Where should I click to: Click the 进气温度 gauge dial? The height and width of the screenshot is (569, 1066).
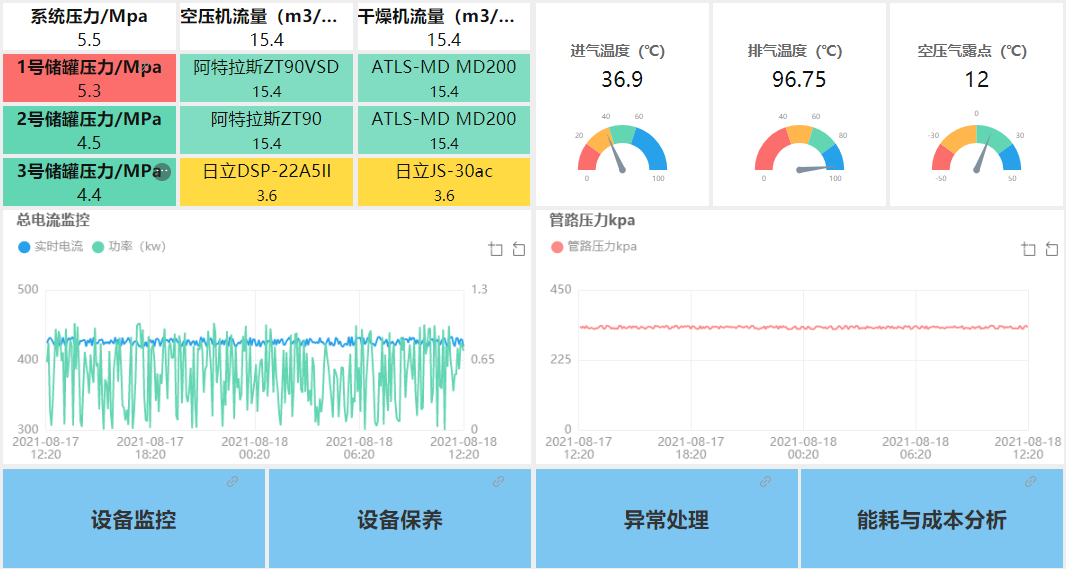coord(622,148)
